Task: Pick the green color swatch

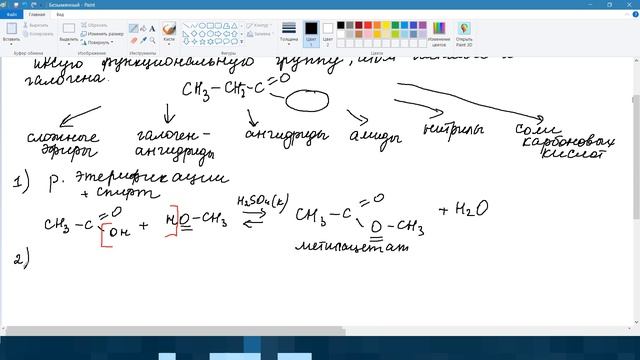Action: coord(395,25)
